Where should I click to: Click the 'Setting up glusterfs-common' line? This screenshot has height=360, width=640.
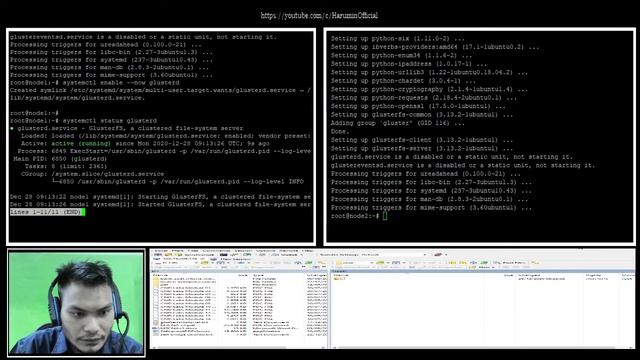click(x=422, y=115)
